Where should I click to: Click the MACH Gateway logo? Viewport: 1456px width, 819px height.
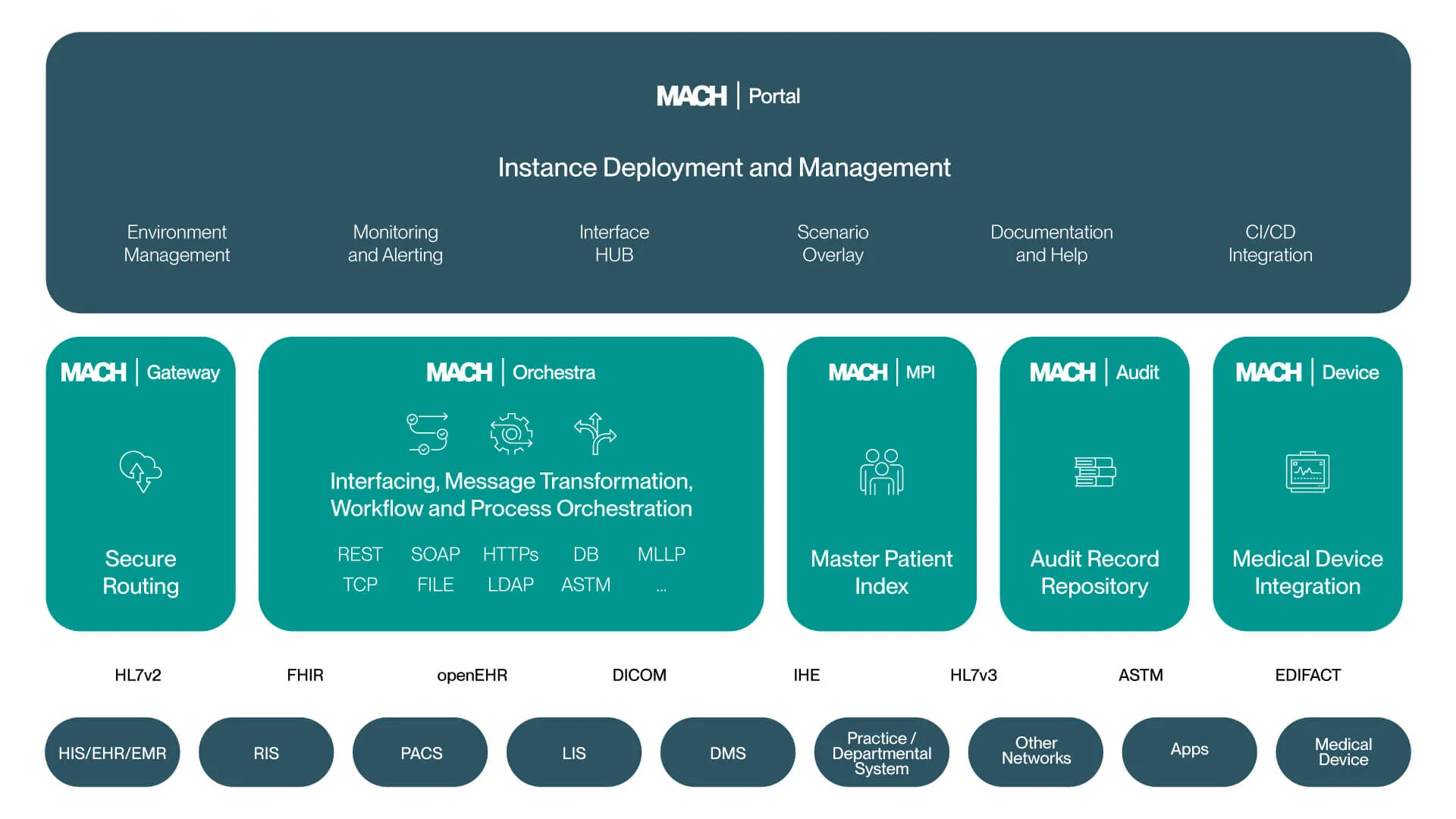tap(140, 372)
